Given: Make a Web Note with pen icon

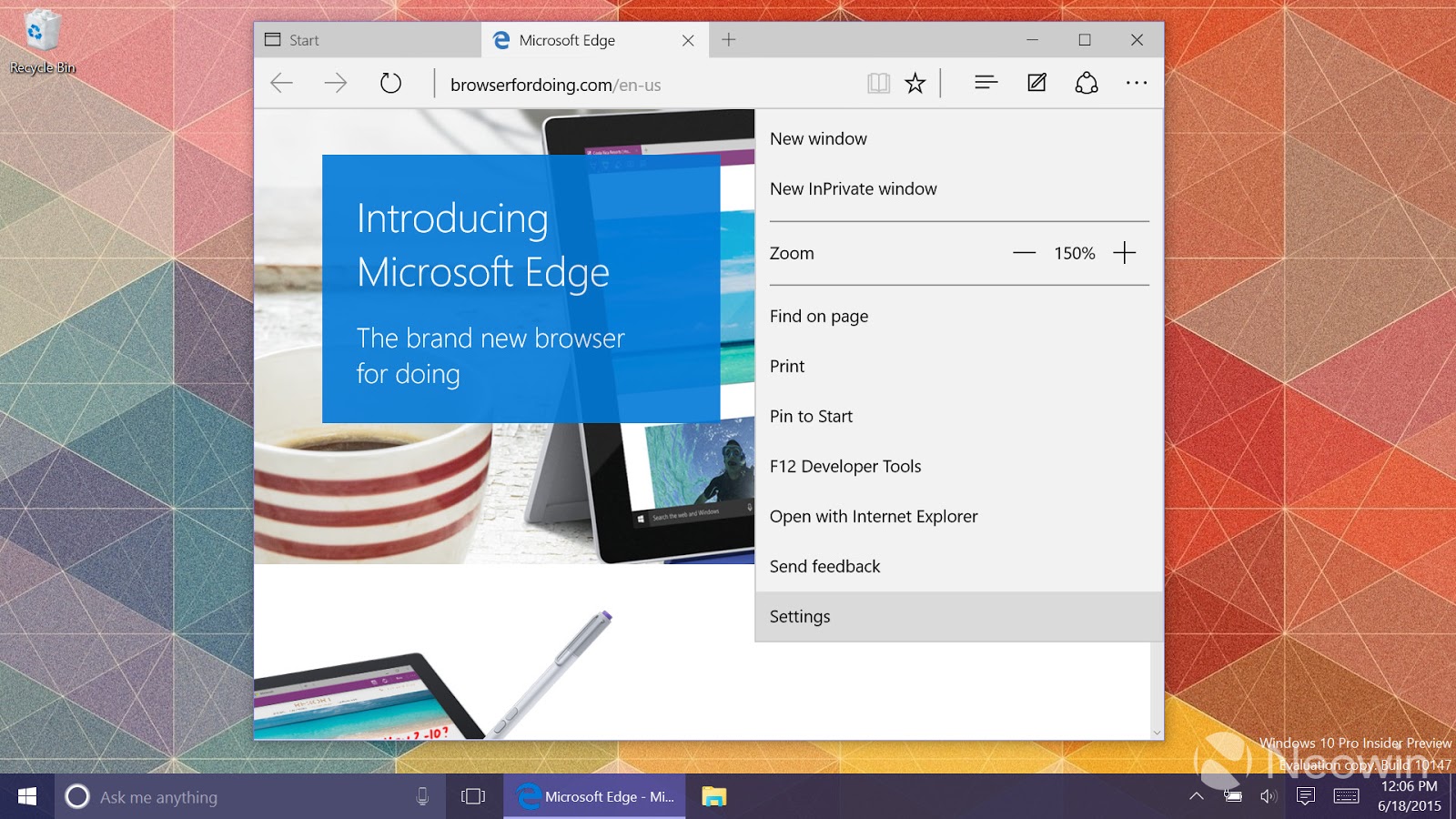Looking at the screenshot, I should click(1036, 83).
